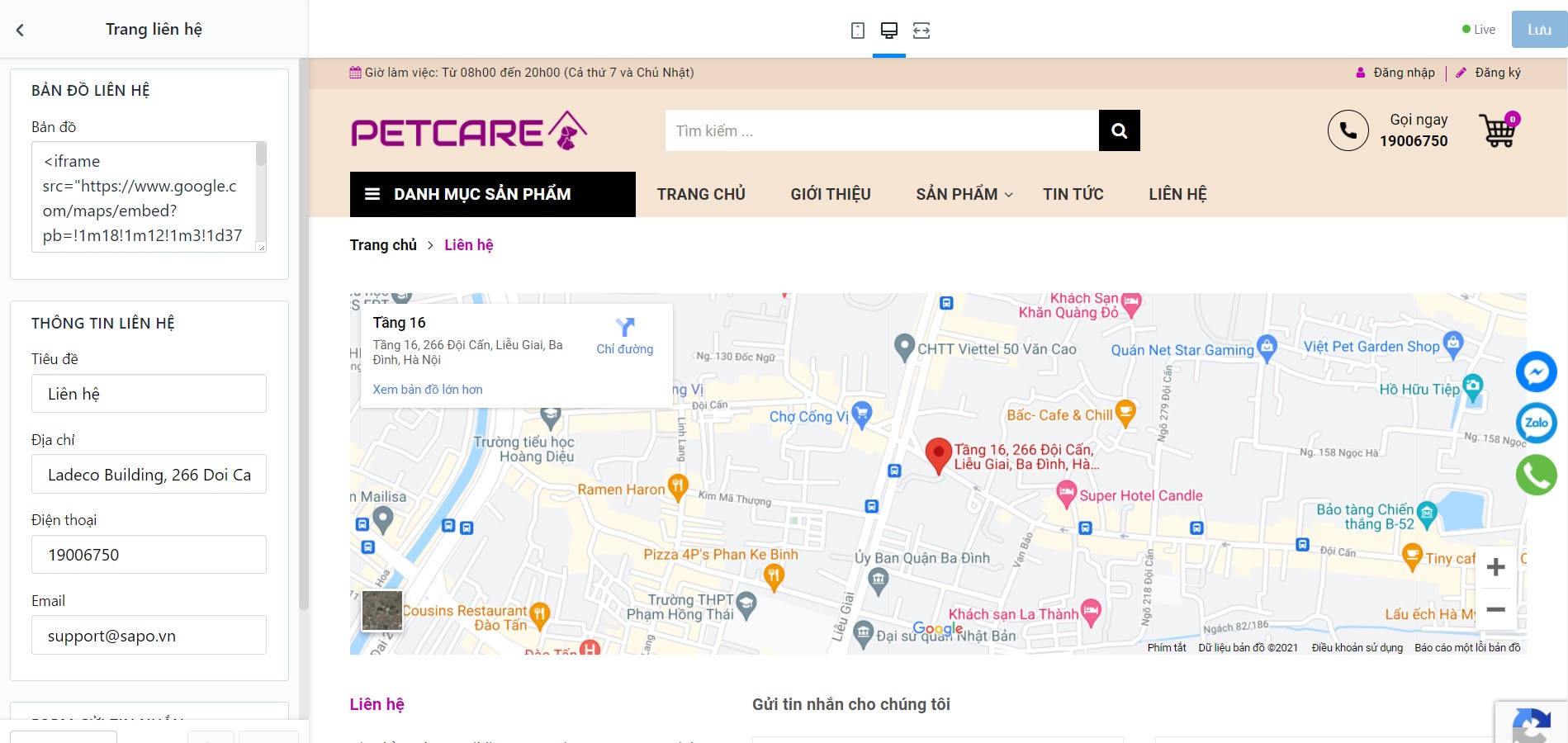Select desktop preview icon
The image size is (1568, 743).
click(x=889, y=31)
